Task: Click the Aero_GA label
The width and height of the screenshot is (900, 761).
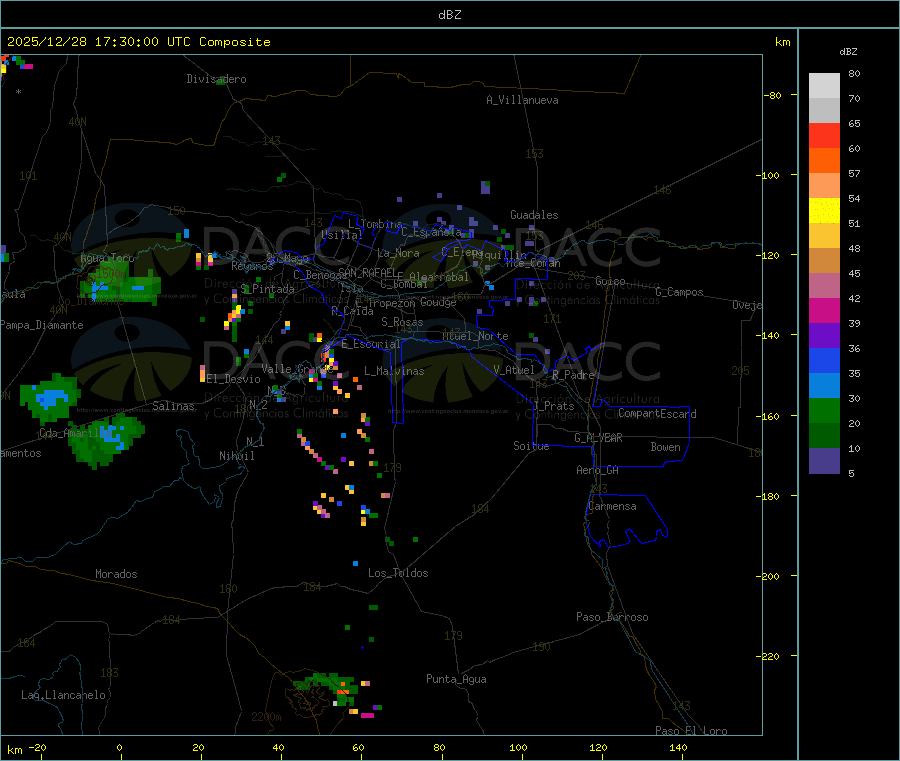Action: coord(598,470)
